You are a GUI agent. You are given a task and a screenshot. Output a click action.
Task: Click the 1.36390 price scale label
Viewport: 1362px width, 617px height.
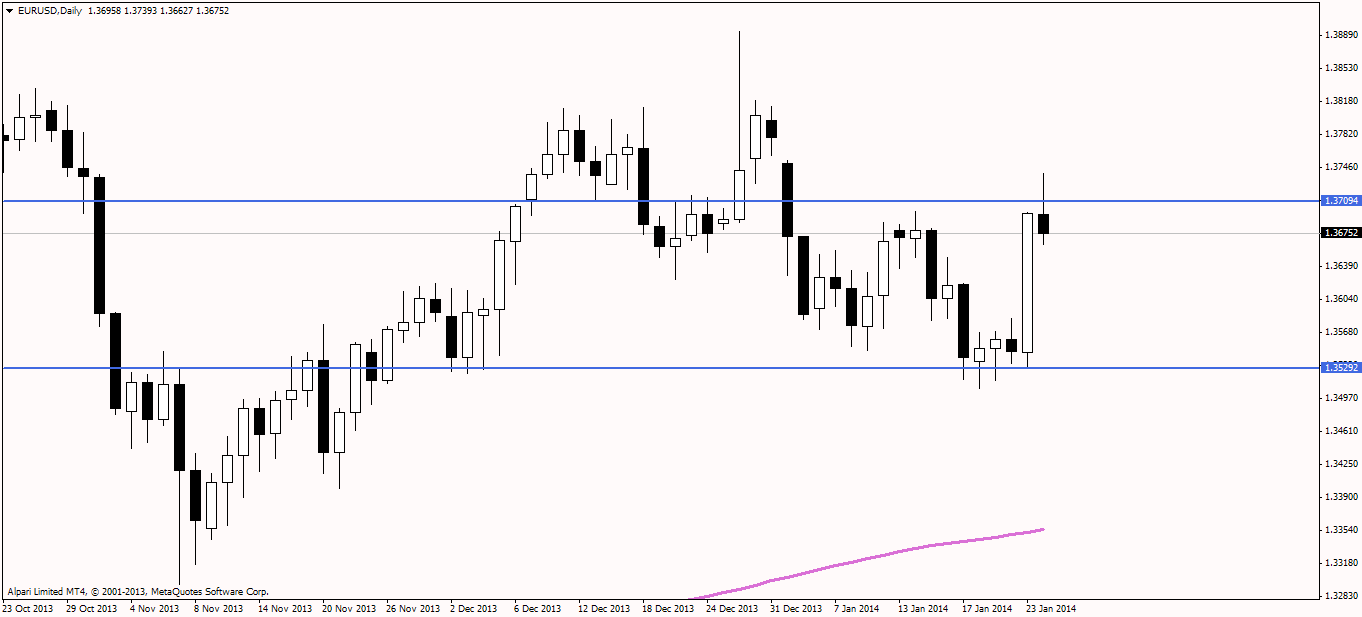[x=1340, y=266]
